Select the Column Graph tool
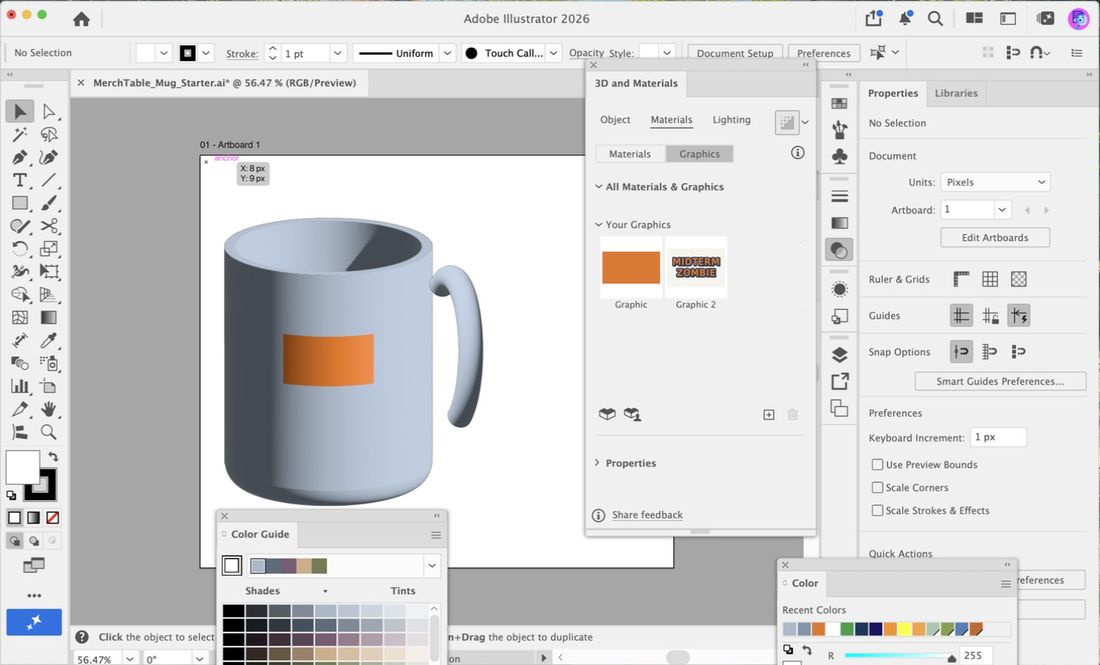Screen dimensions: 1100x665 20,386
